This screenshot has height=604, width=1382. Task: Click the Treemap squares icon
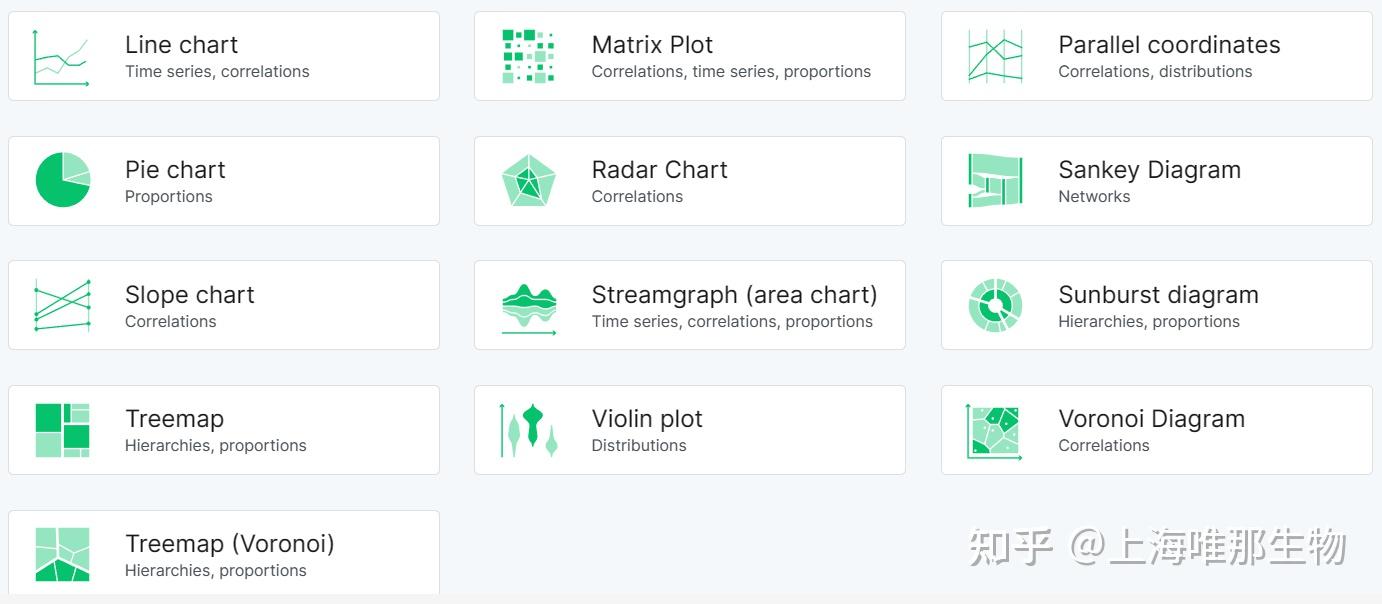(x=62, y=430)
